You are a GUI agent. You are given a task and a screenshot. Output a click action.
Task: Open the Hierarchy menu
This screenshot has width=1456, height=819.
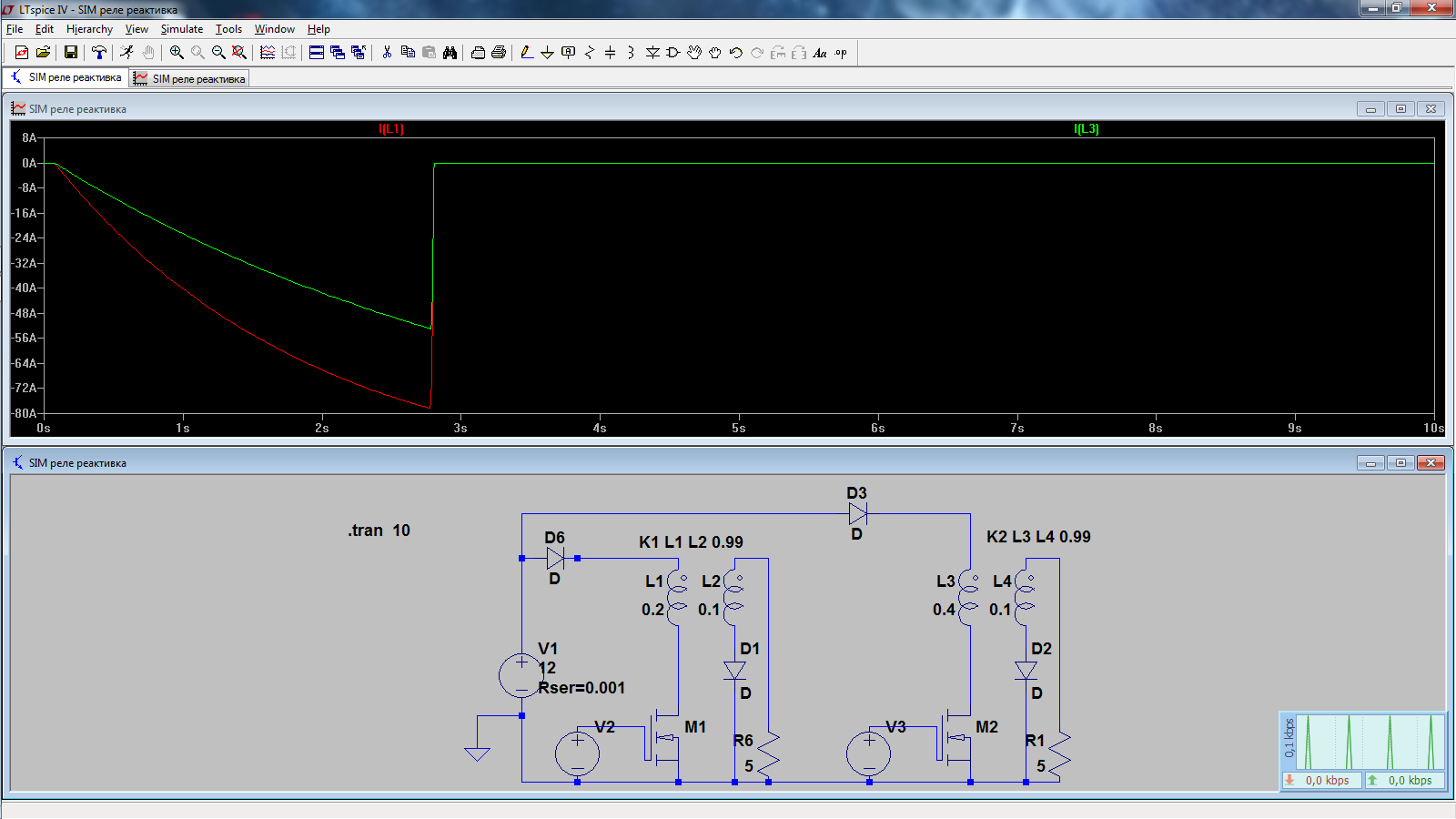[x=89, y=29]
